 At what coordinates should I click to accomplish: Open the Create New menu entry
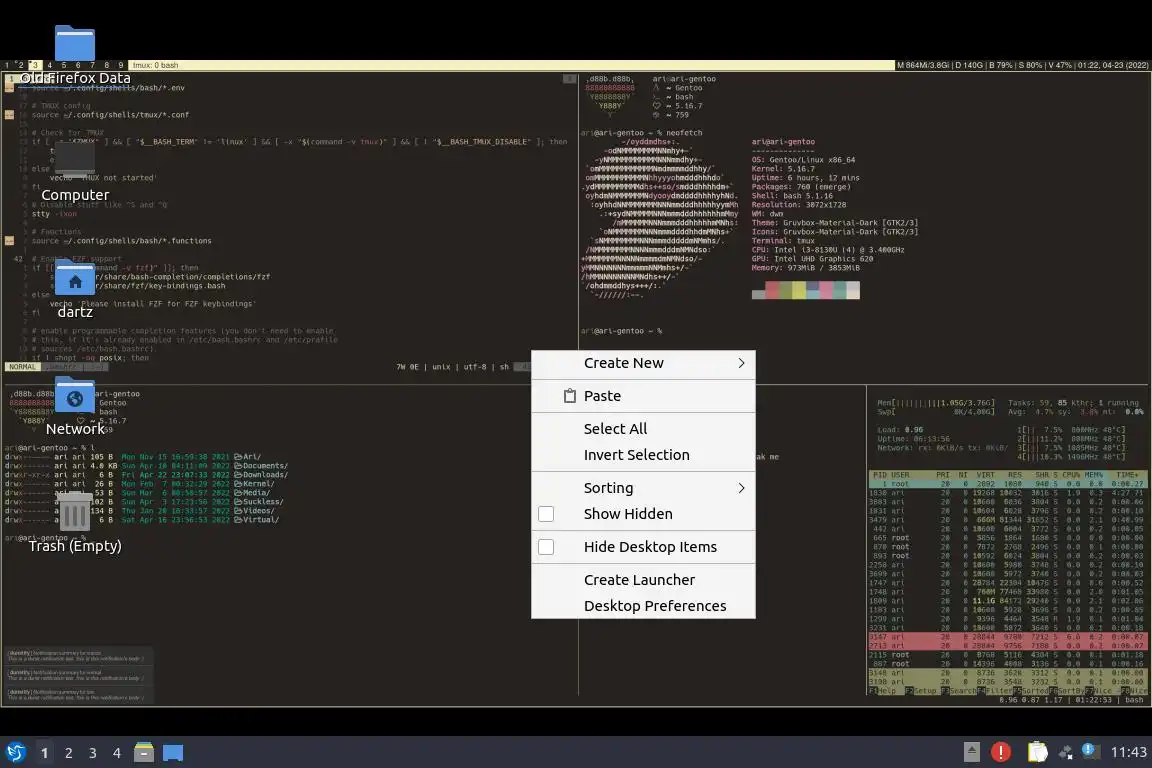point(643,363)
